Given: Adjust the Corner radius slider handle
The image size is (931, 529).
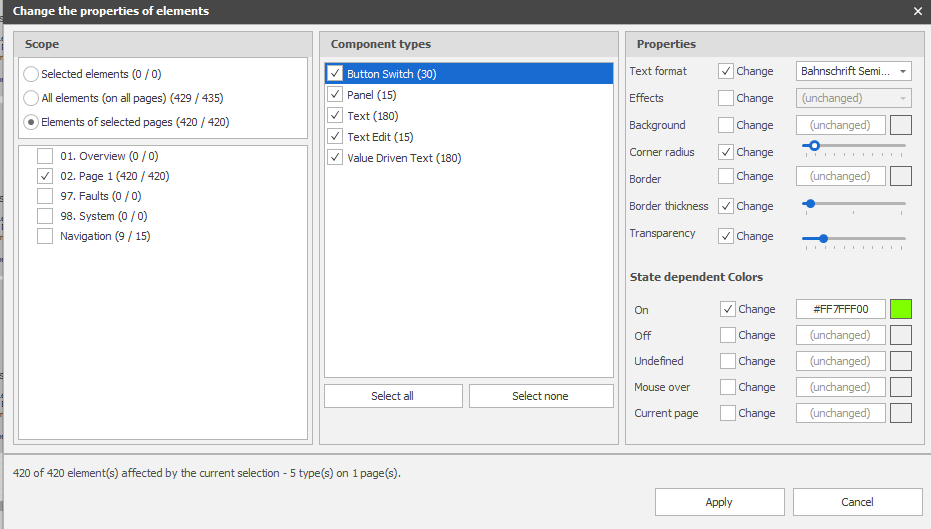Looking at the screenshot, I should point(815,145).
